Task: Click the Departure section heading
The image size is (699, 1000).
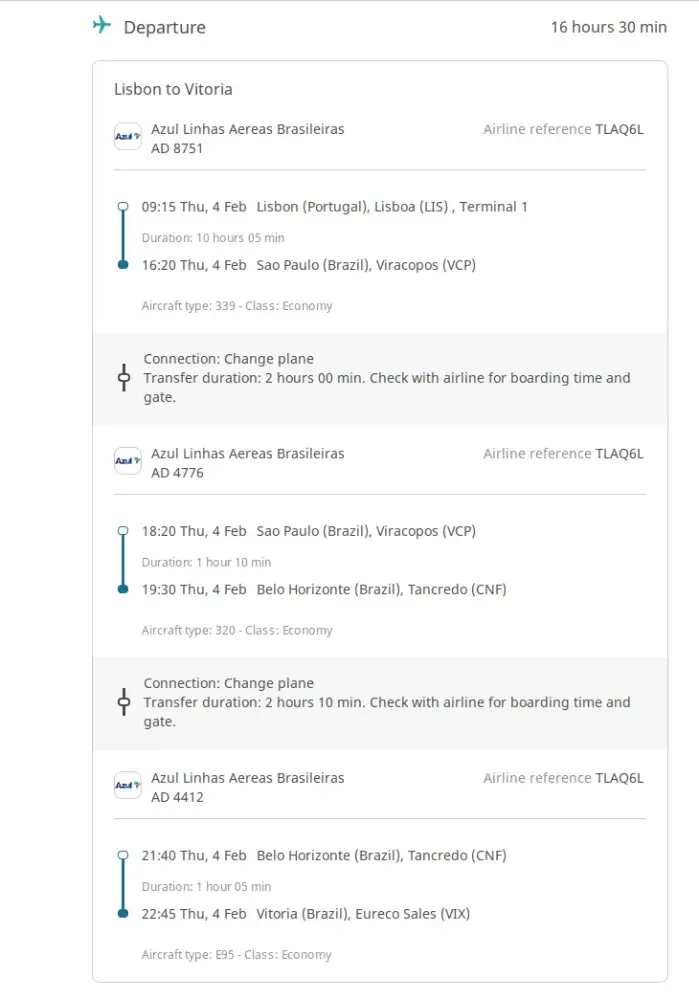Action: coord(164,27)
